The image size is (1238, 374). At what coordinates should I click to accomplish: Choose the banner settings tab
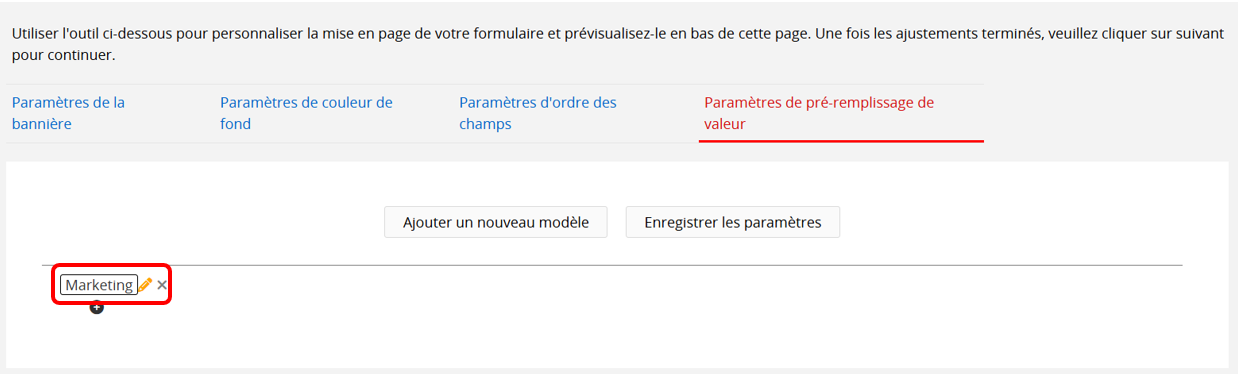pos(68,113)
